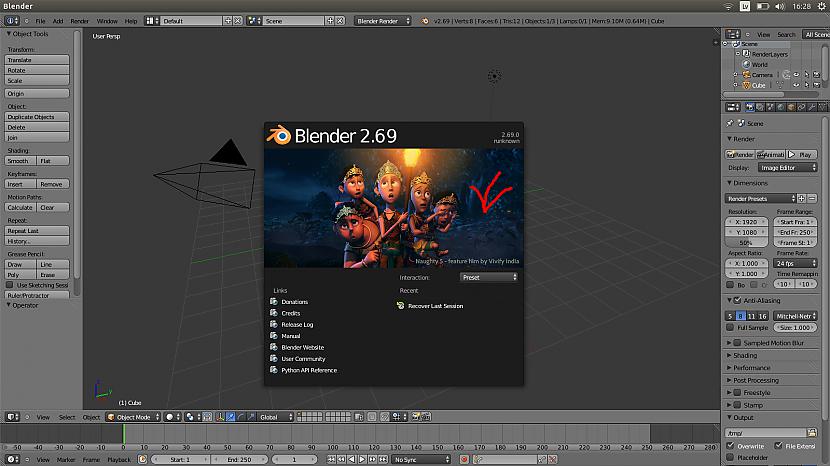The image size is (830, 466).
Task: Toggle Cube visibility eye in outliner
Action: point(796,85)
